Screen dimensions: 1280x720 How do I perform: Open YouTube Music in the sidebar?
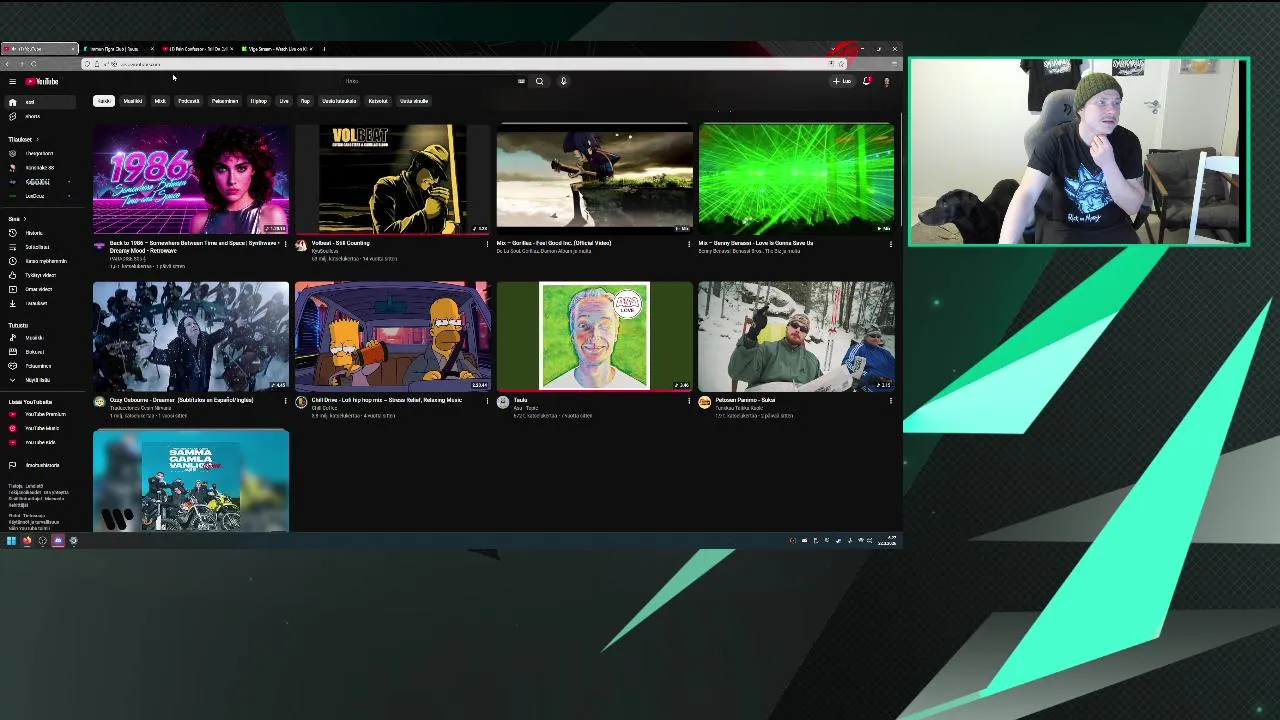point(40,428)
